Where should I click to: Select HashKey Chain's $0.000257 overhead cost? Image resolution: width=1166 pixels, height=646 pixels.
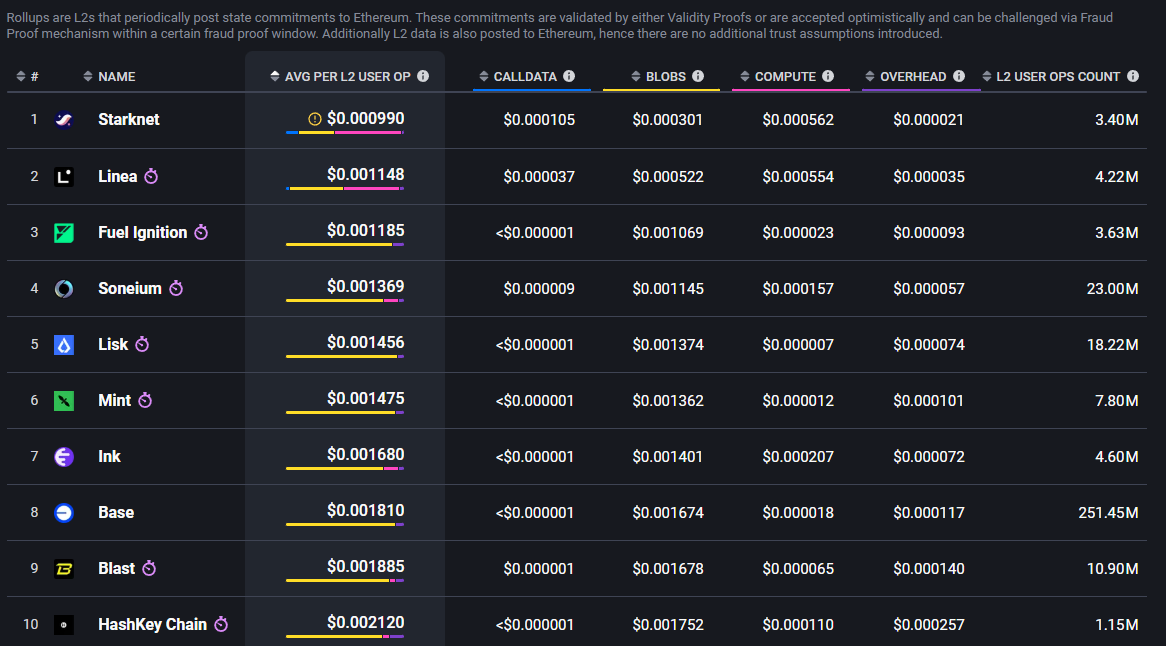929,624
